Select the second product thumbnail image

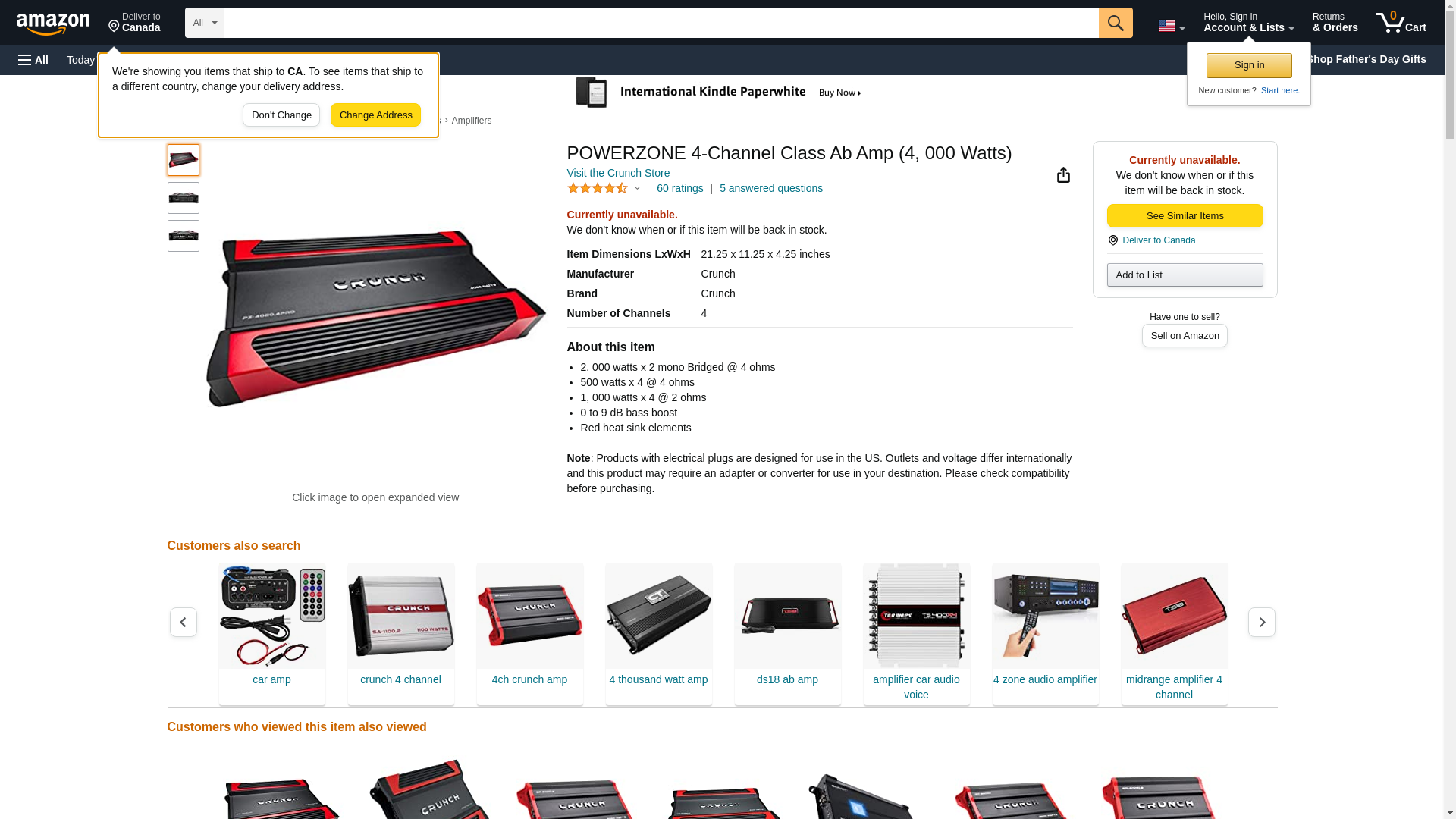coord(184,198)
